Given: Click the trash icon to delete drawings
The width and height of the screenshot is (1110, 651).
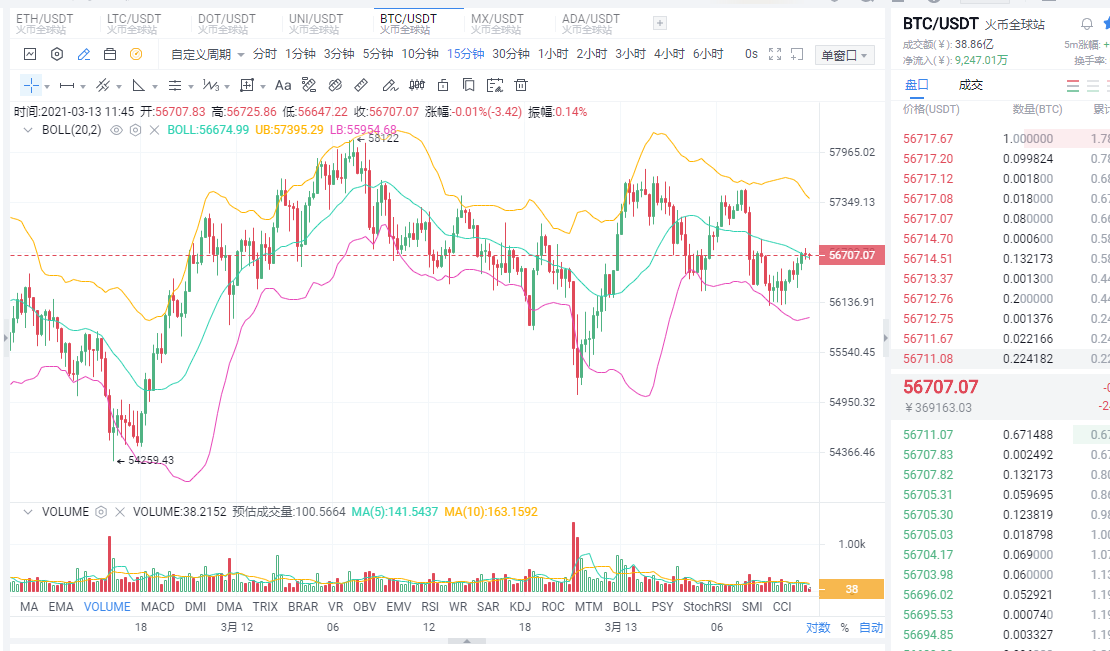Looking at the screenshot, I should pos(522,86).
